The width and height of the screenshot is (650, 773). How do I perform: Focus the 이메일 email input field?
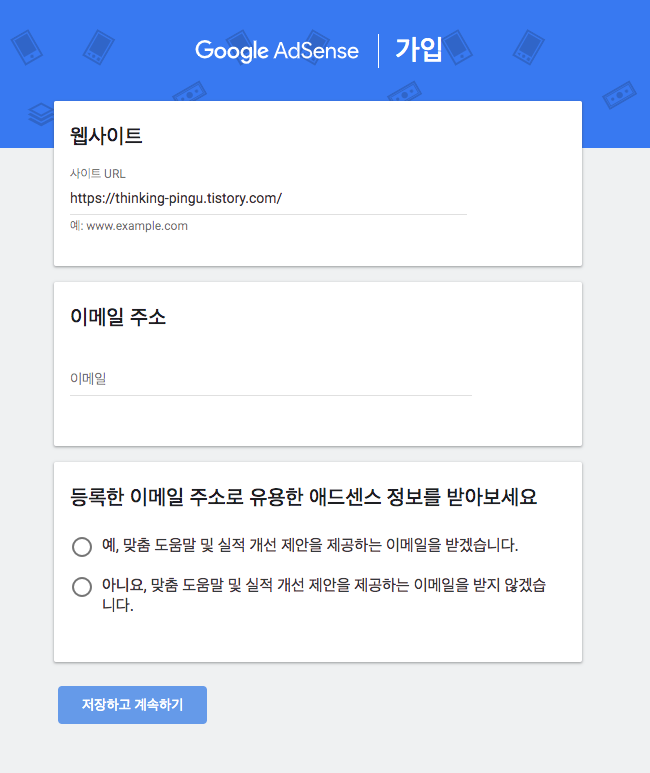click(271, 379)
